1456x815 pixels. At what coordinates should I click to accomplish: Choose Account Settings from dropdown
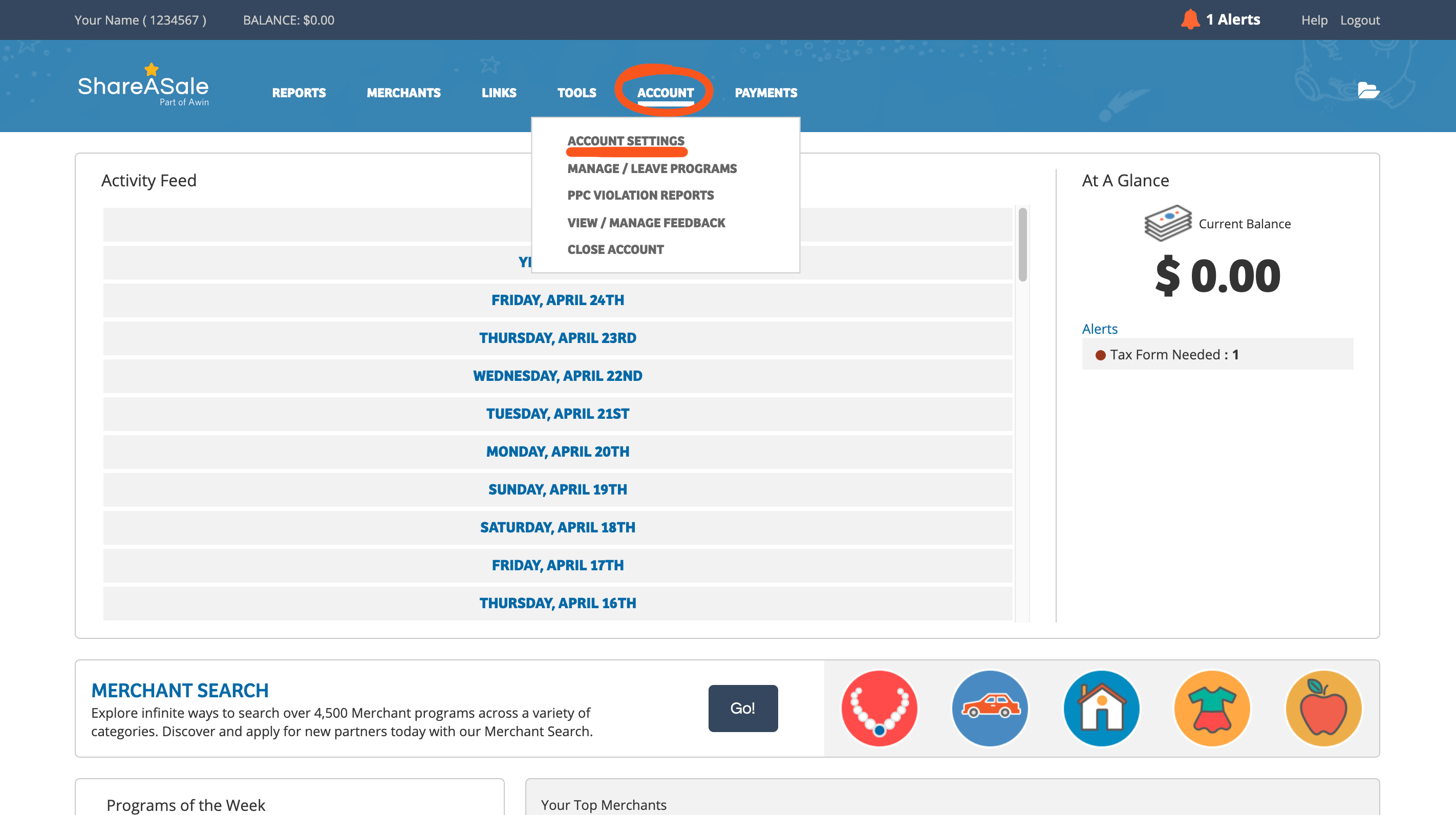point(626,141)
